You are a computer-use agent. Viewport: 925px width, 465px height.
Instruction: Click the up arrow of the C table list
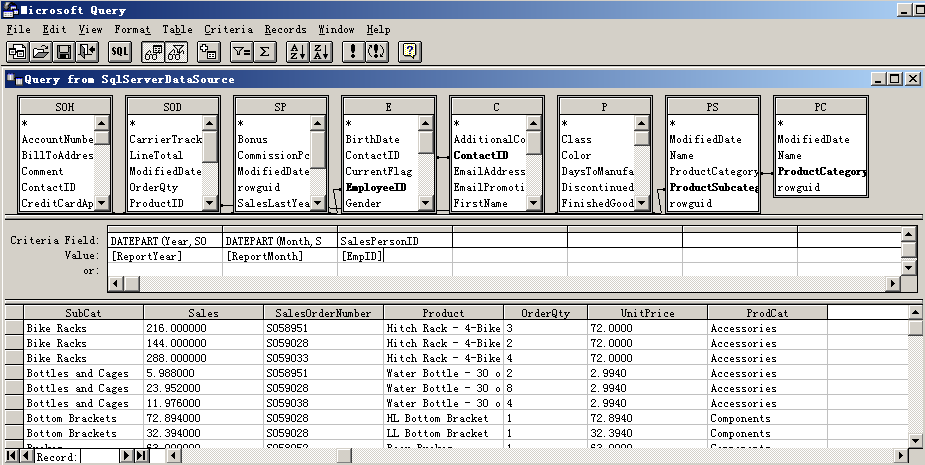pos(534,123)
